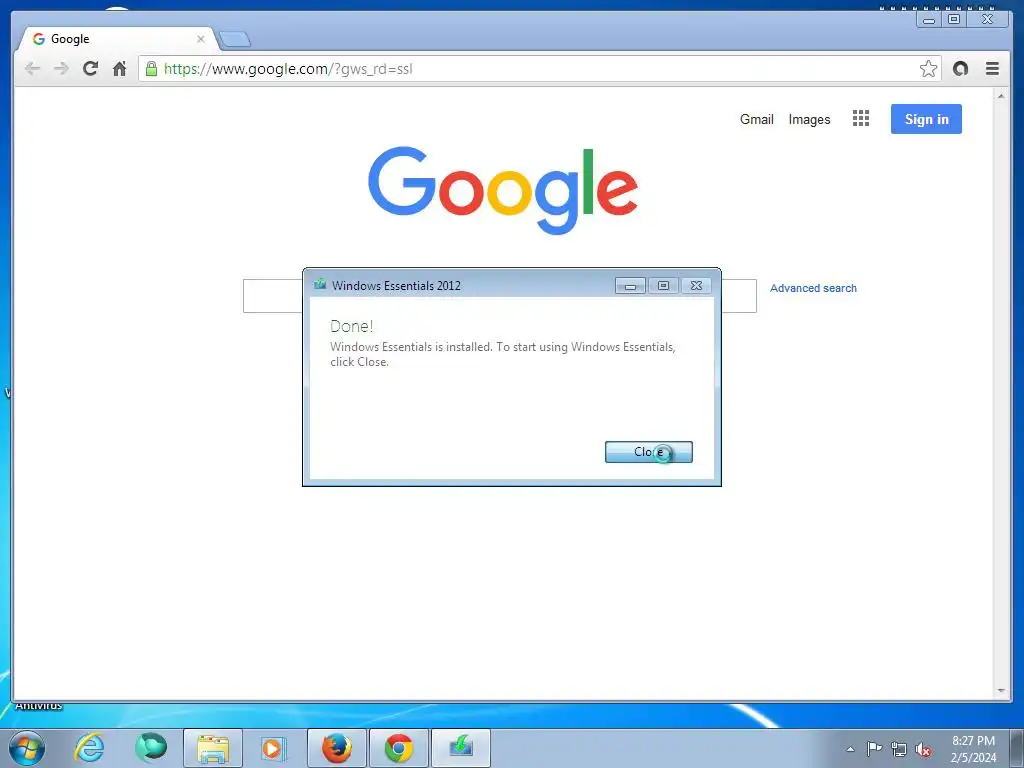
Task: Switch to Firefox on the taskbar
Action: tap(337, 748)
